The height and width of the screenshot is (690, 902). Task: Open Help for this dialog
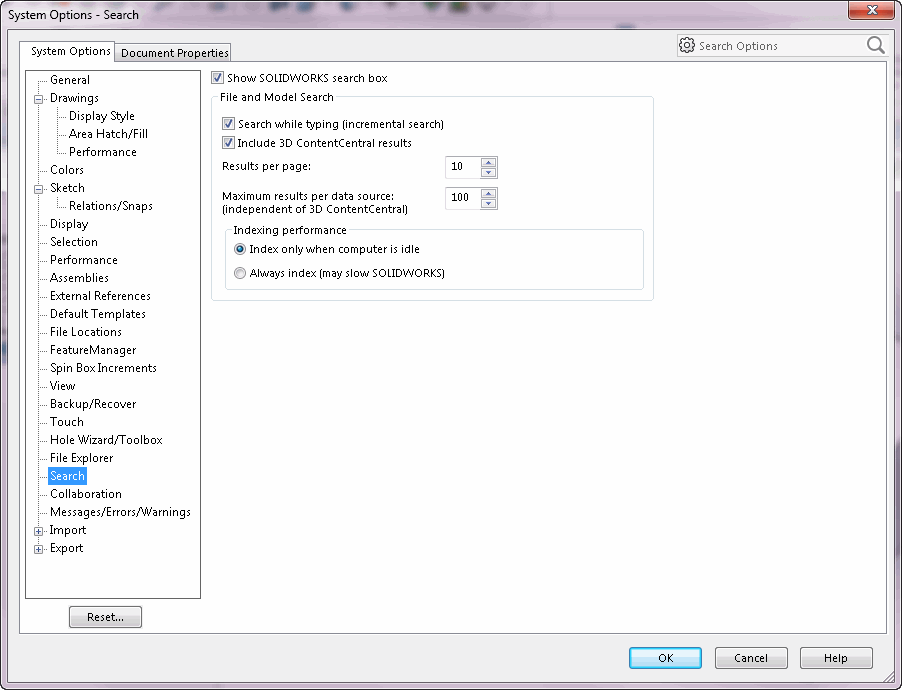(x=836, y=658)
